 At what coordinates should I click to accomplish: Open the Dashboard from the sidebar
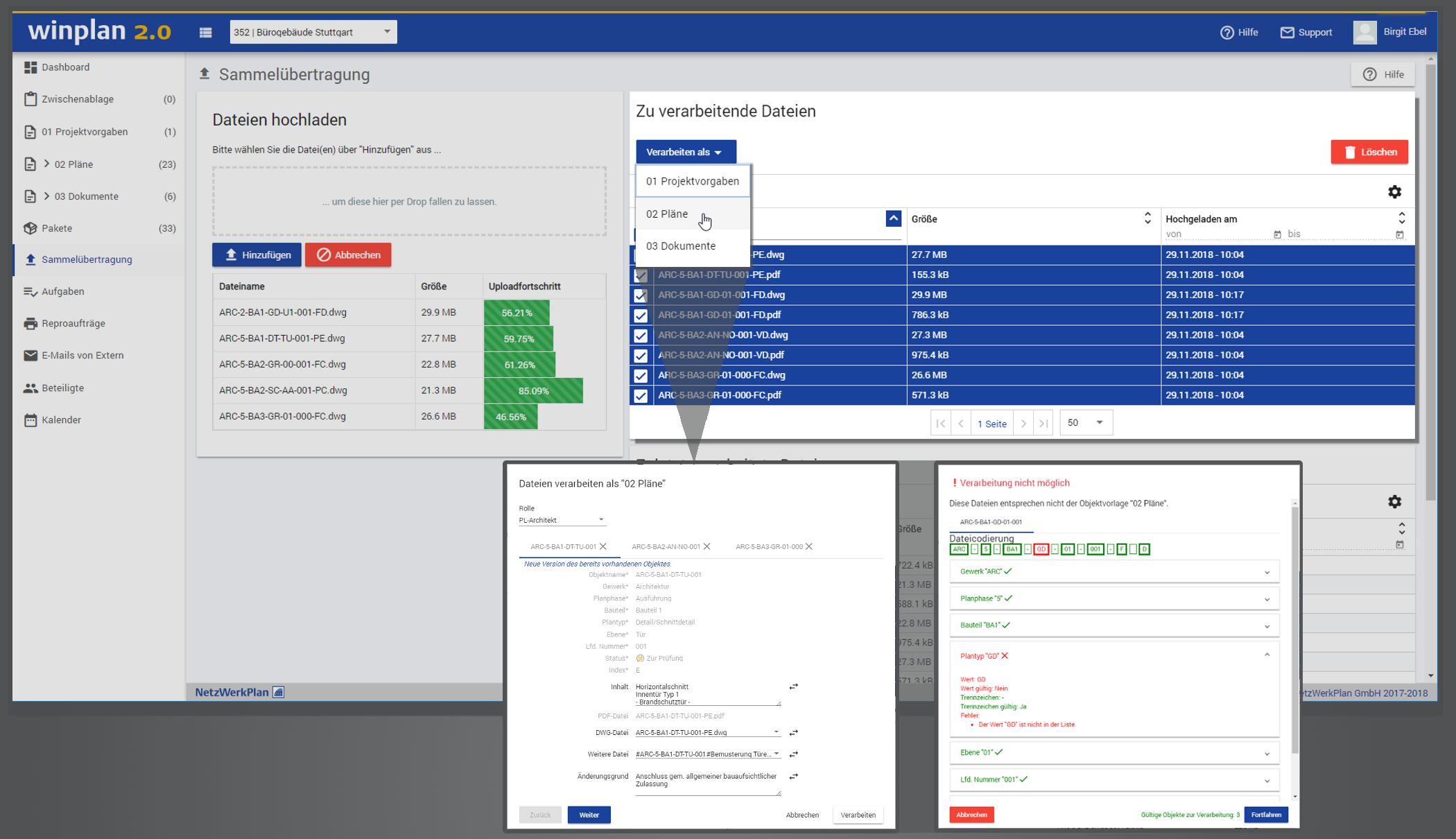[66, 67]
